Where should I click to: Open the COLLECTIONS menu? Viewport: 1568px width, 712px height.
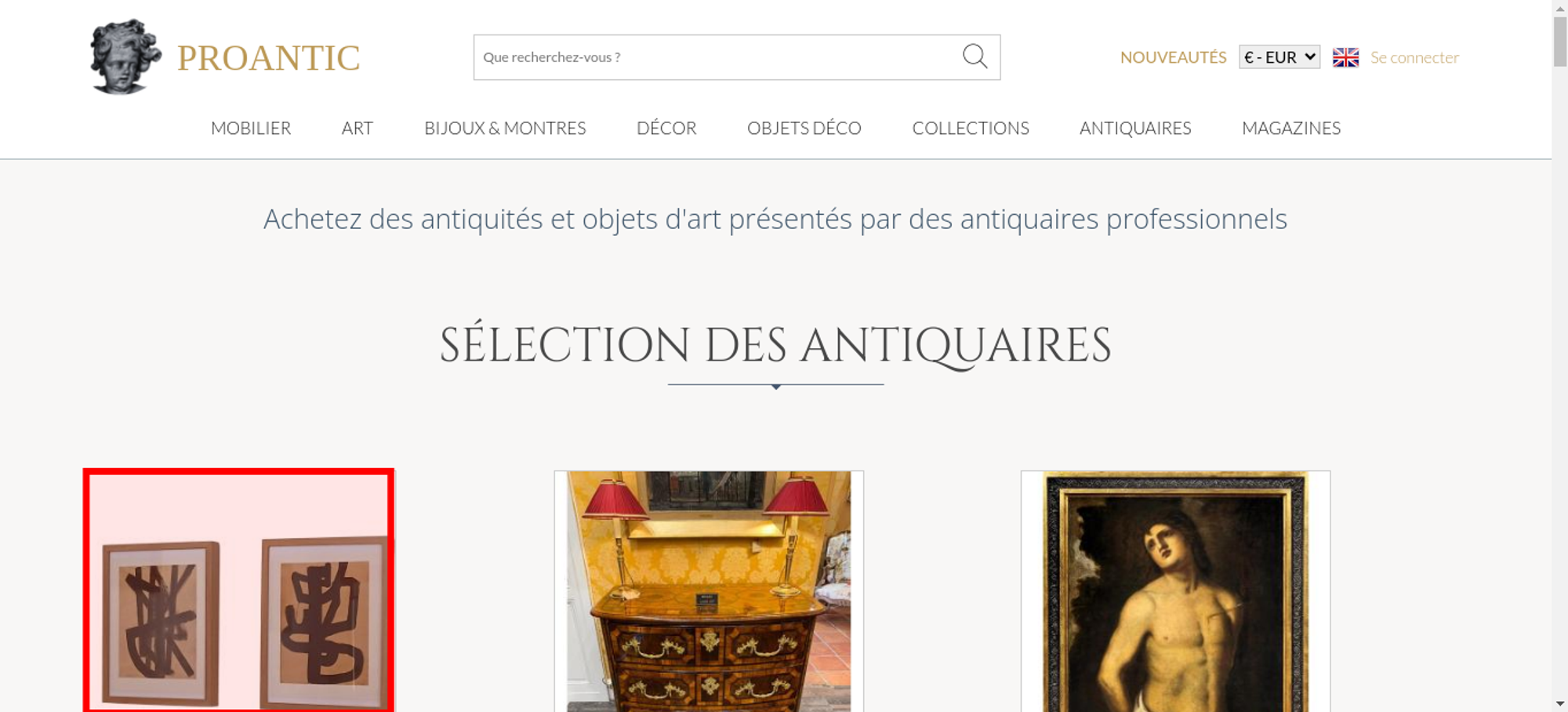[971, 128]
